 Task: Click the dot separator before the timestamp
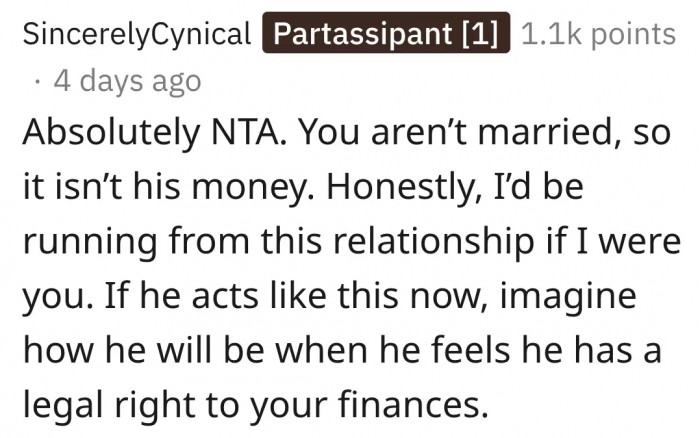(x=38, y=82)
